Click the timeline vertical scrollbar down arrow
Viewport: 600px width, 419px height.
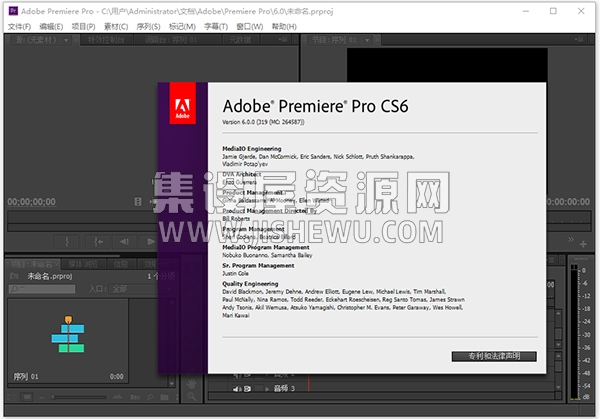[x=558, y=387]
